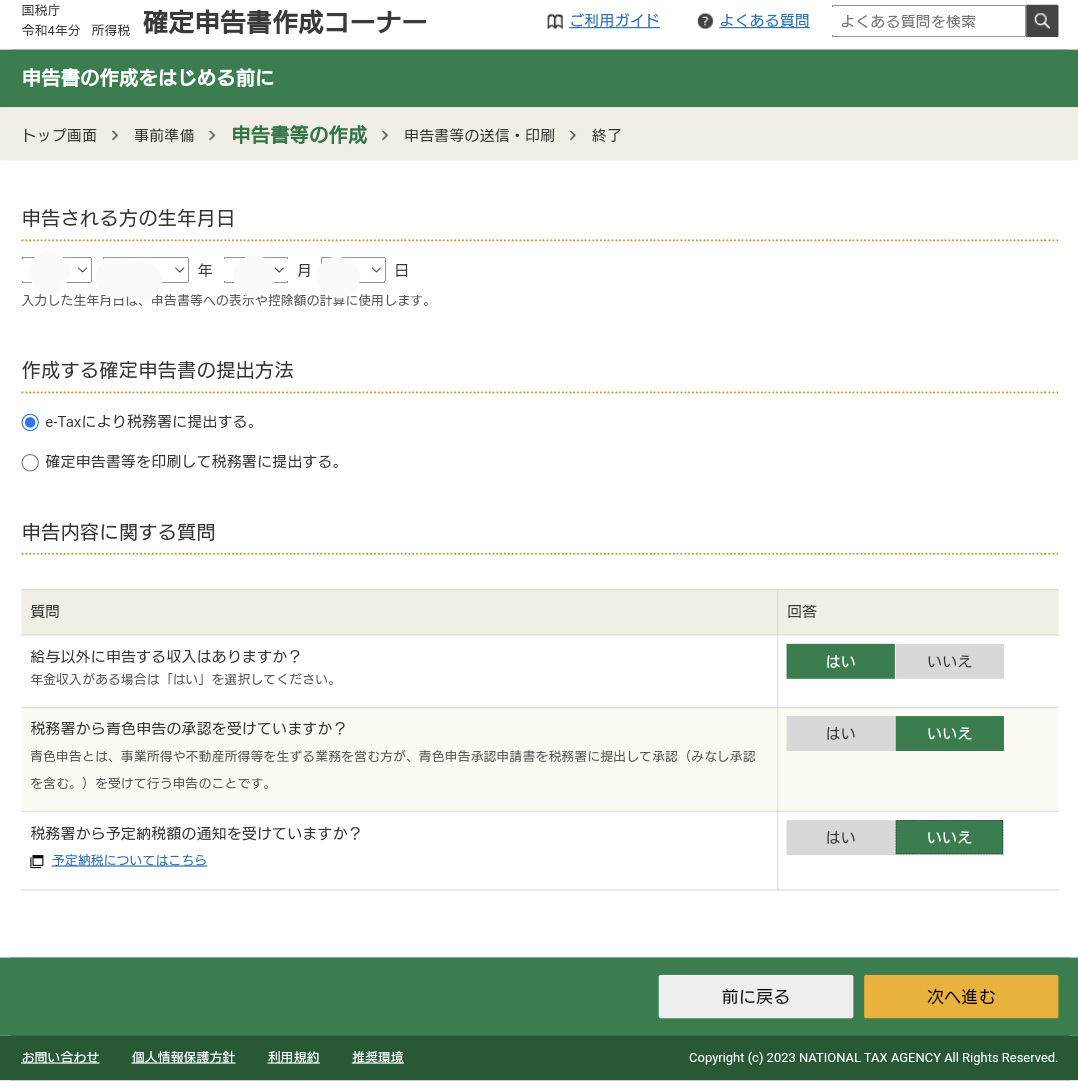Choose はい for 給与以外の収入 question
Viewport: 1078px width, 1089px height.
coord(840,662)
